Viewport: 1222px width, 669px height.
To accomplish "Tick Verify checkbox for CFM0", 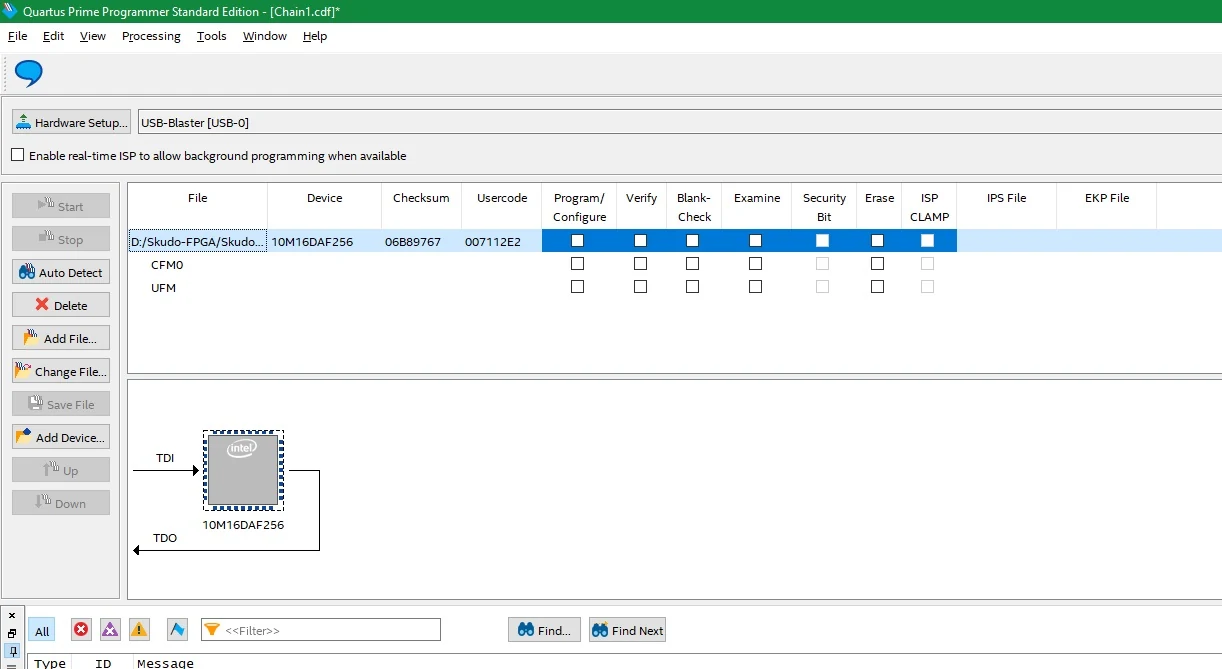I will click(640, 264).
